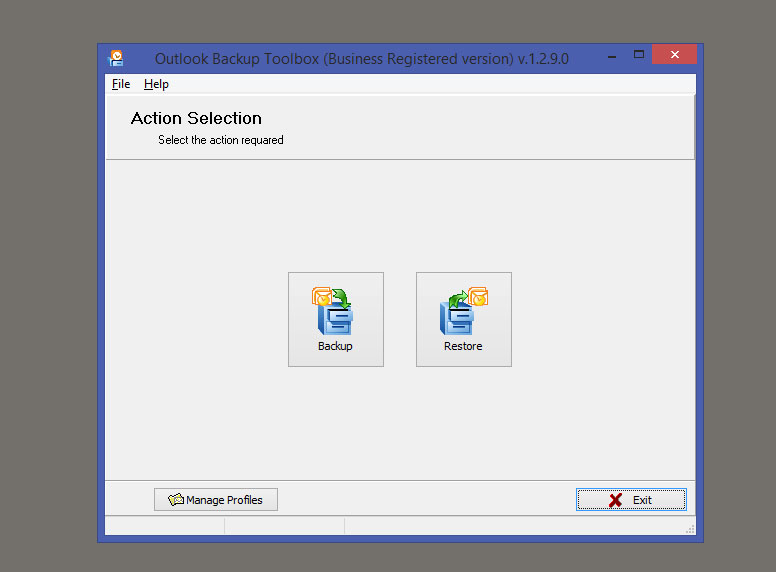Open the File menu
The height and width of the screenshot is (572, 776).
tap(121, 84)
